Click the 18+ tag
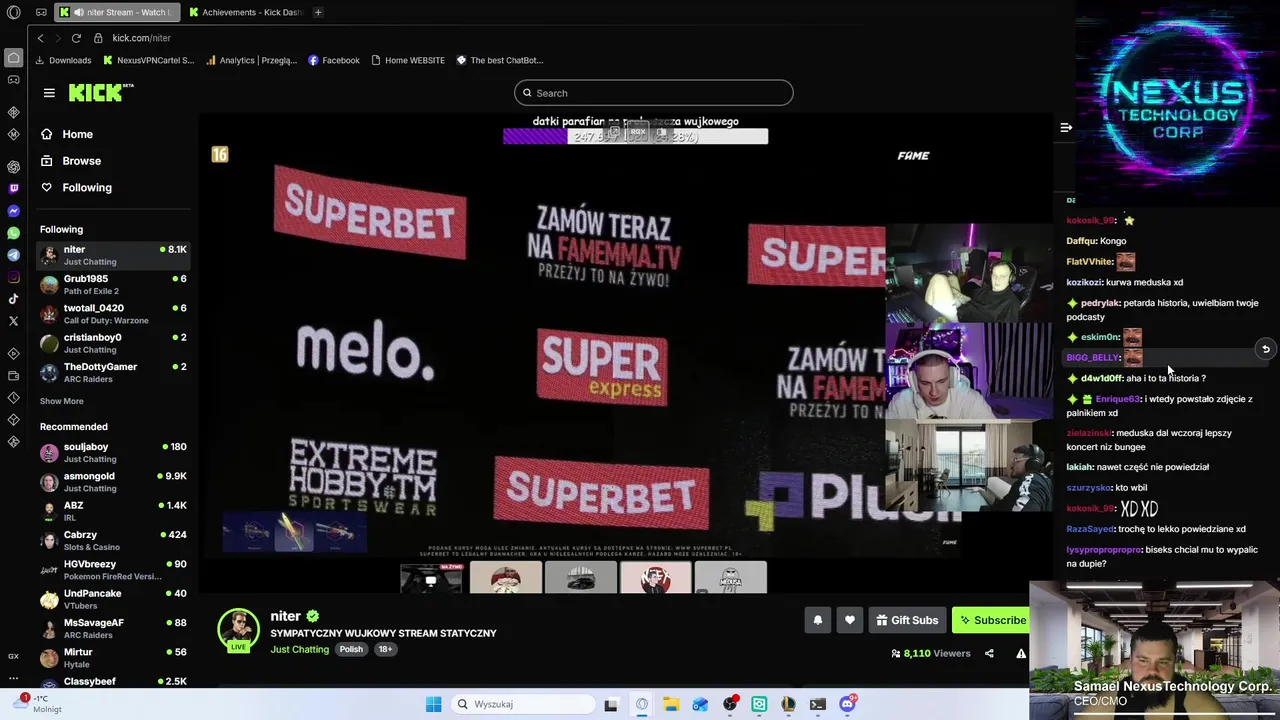The image size is (1280, 720). pyautogui.click(x=385, y=649)
